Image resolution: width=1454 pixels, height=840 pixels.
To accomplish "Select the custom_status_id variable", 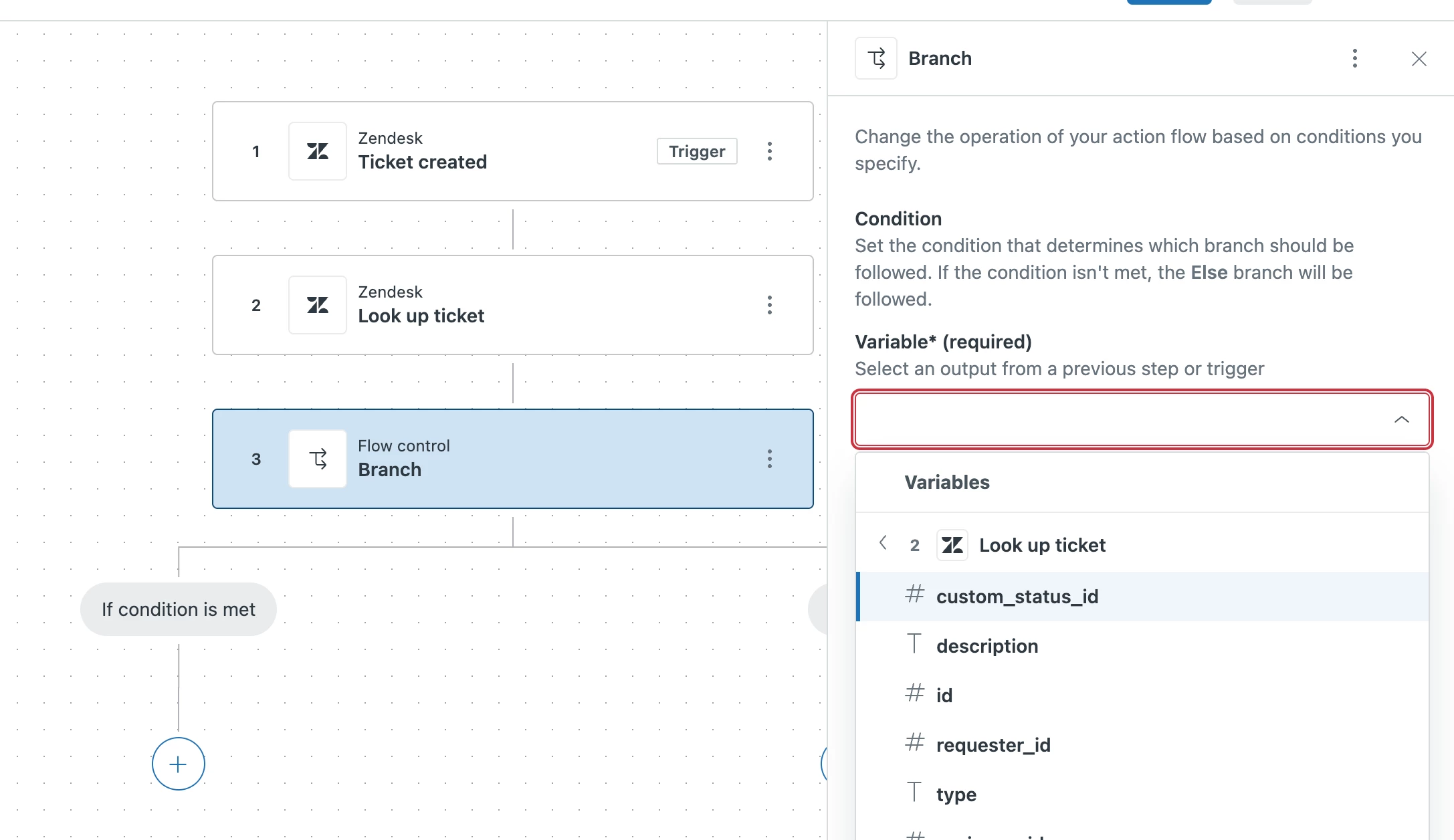I will (1017, 597).
